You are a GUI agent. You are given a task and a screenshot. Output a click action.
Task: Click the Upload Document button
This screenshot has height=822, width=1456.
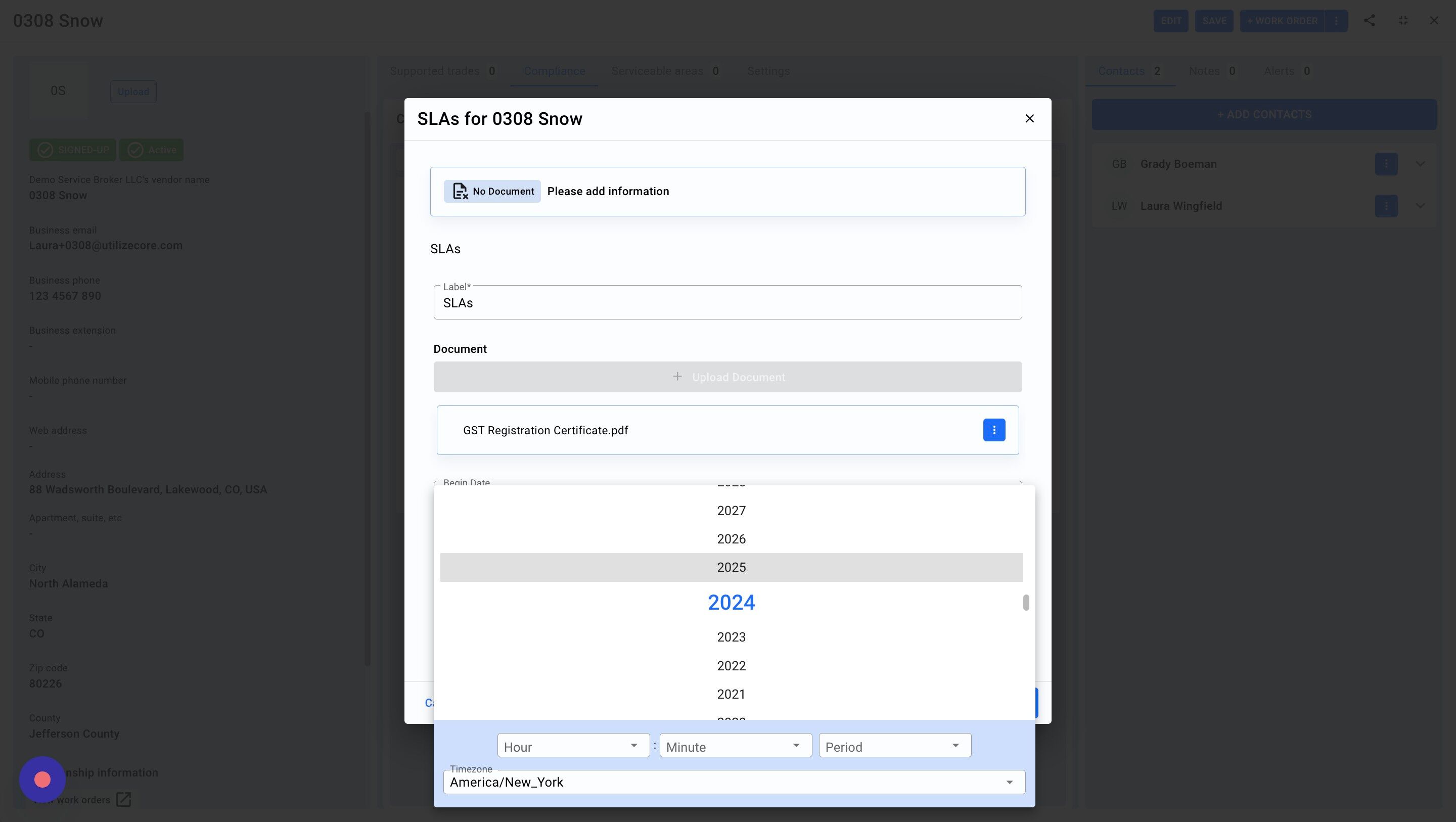[727, 377]
